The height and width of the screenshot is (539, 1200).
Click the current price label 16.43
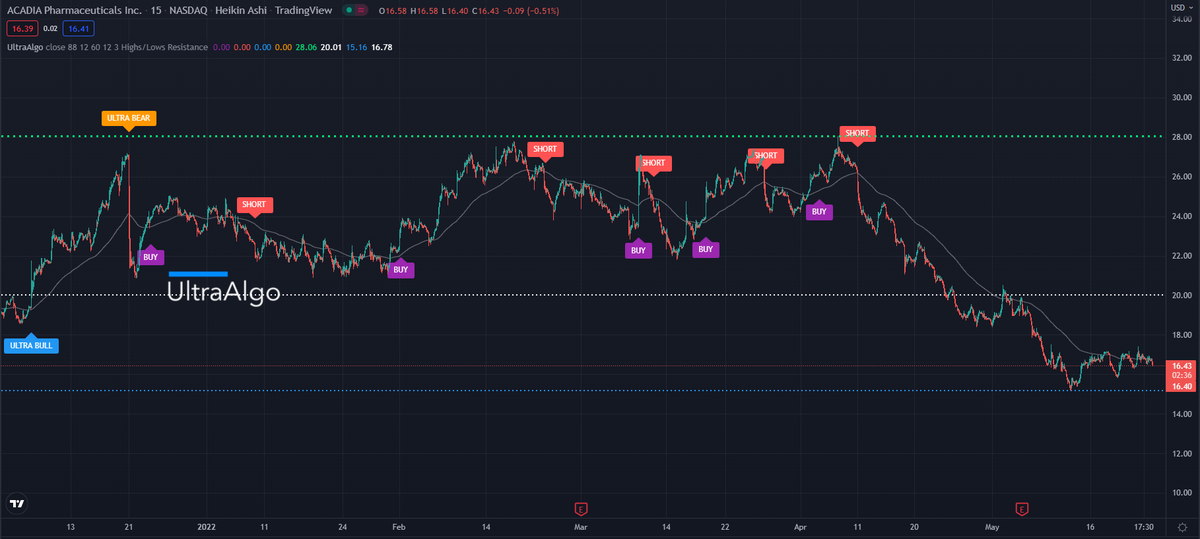pyautogui.click(x=1180, y=366)
